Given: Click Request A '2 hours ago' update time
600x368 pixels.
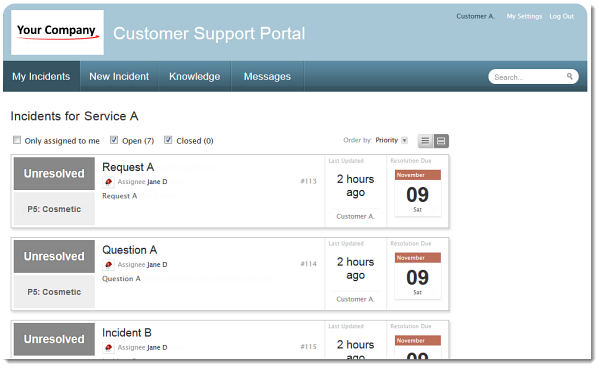Looking at the screenshot, I should pos(355,186).
